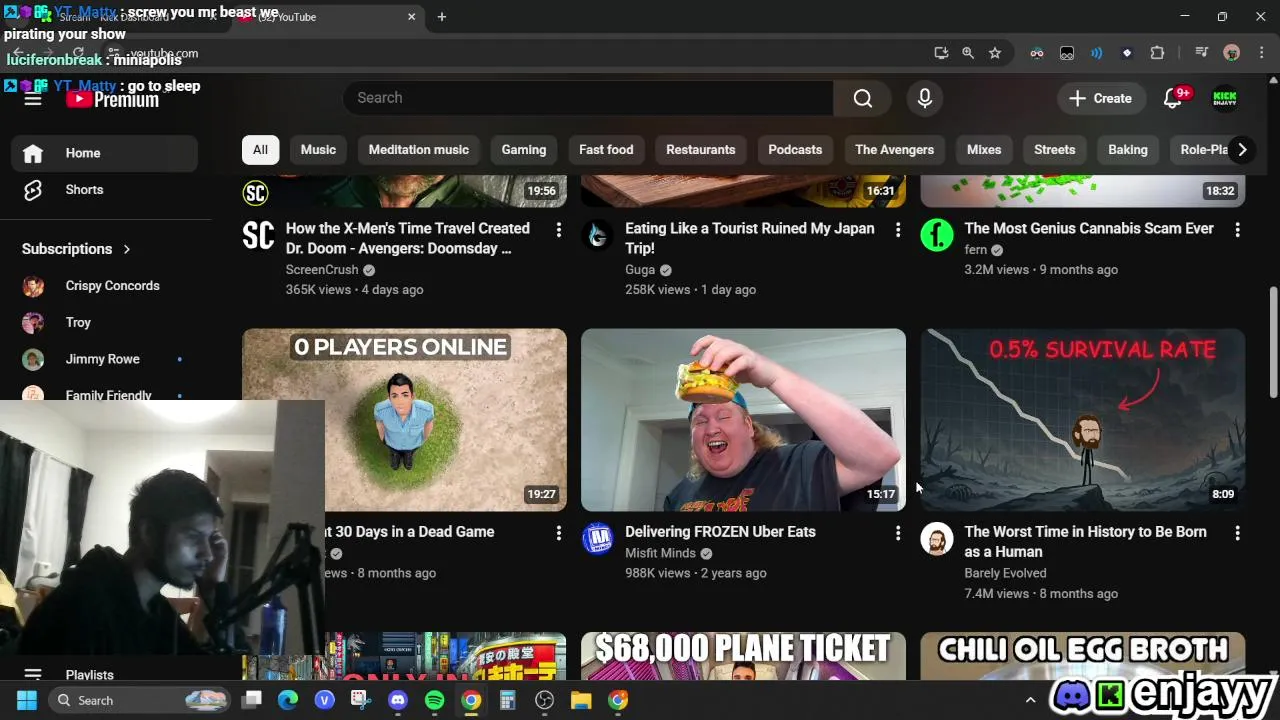The image size is (1280, 720).
Task: Open video The Most Genius Cannabis Scam Ever
Action: pos(1089,229)
